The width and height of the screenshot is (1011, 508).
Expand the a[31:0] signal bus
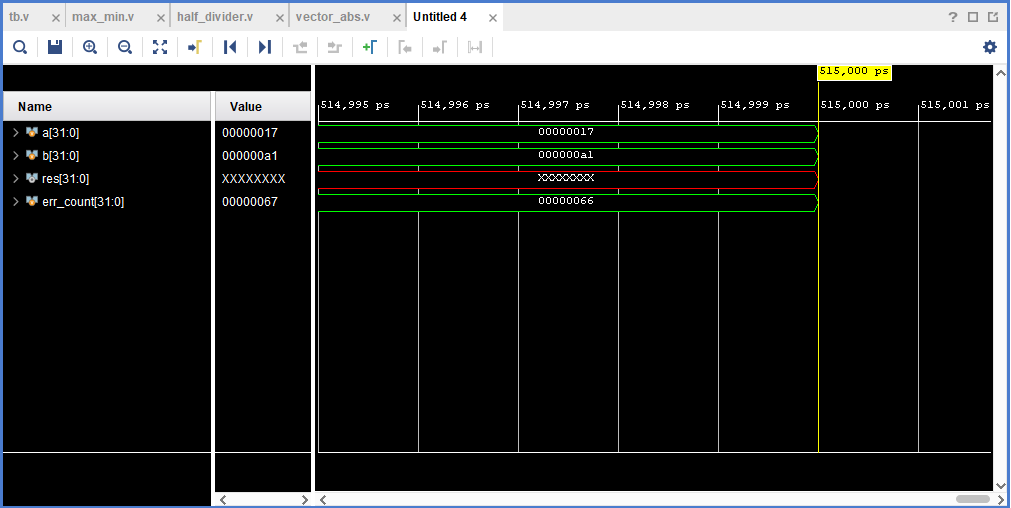point(16,132)
